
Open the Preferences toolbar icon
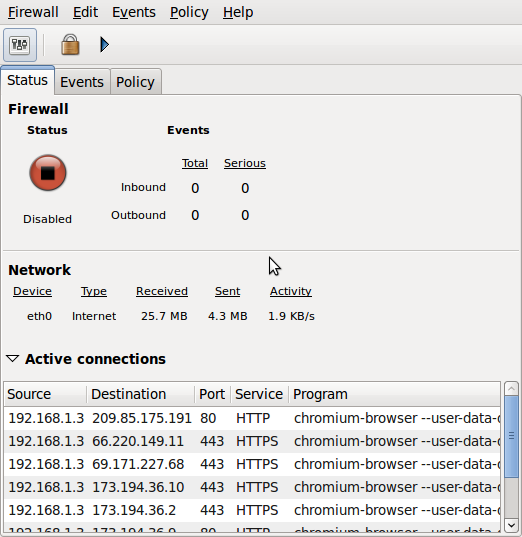20,45
